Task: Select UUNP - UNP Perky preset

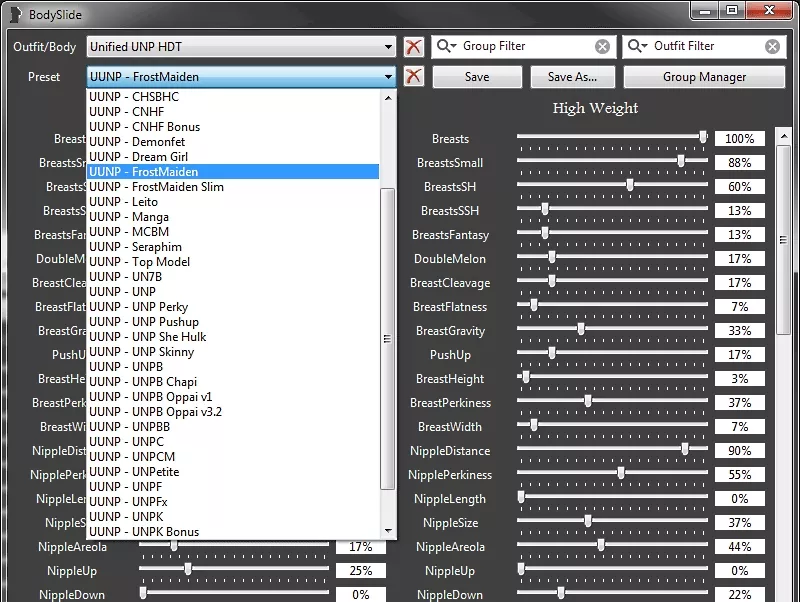Action: point(233,307)
